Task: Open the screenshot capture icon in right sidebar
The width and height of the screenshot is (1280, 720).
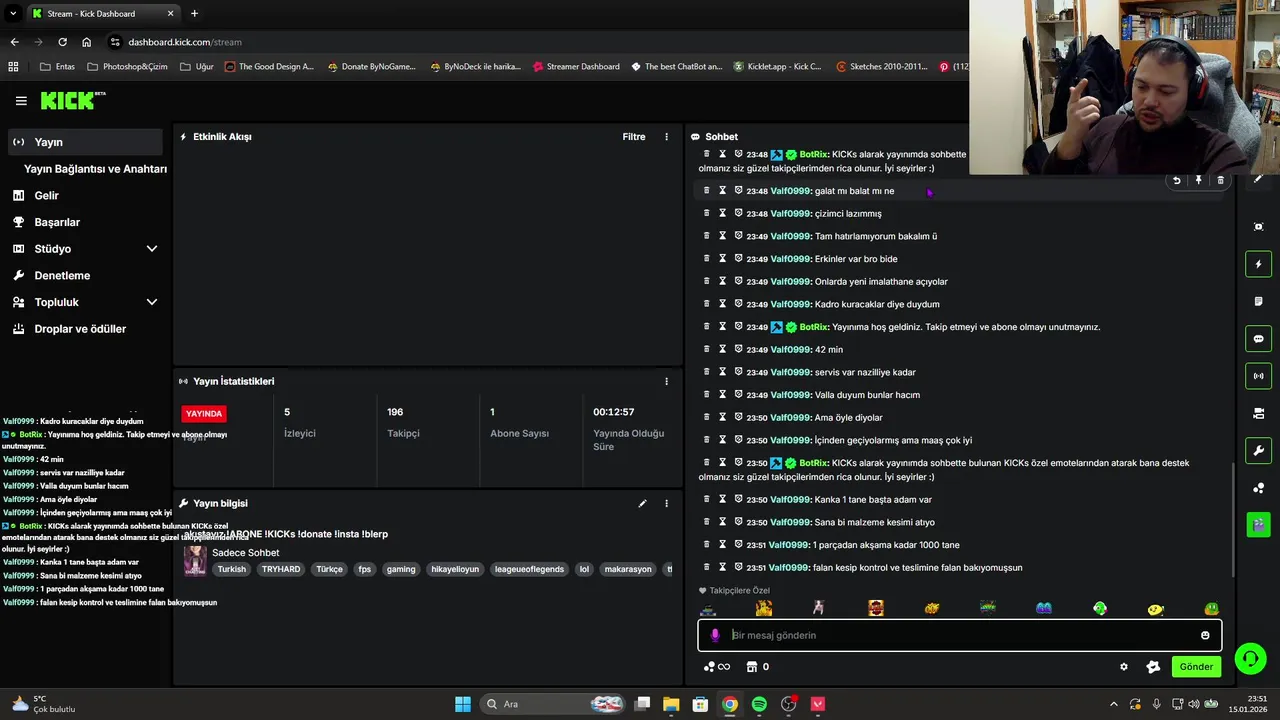Action: coord(1259,227)
